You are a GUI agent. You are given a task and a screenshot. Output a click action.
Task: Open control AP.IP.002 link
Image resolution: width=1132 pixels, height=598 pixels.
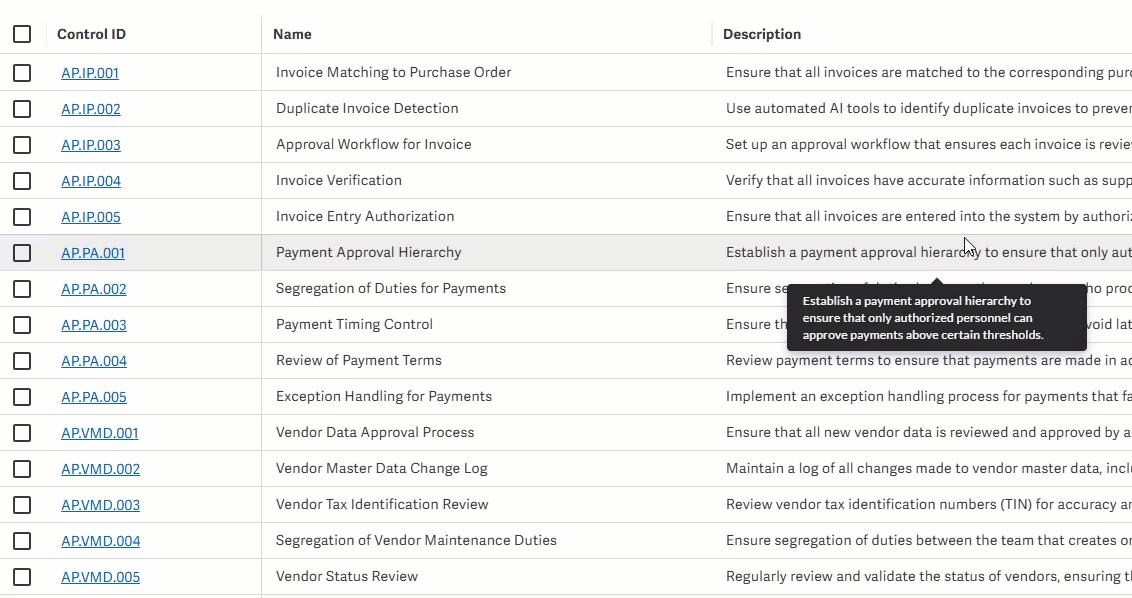[91, 109]
